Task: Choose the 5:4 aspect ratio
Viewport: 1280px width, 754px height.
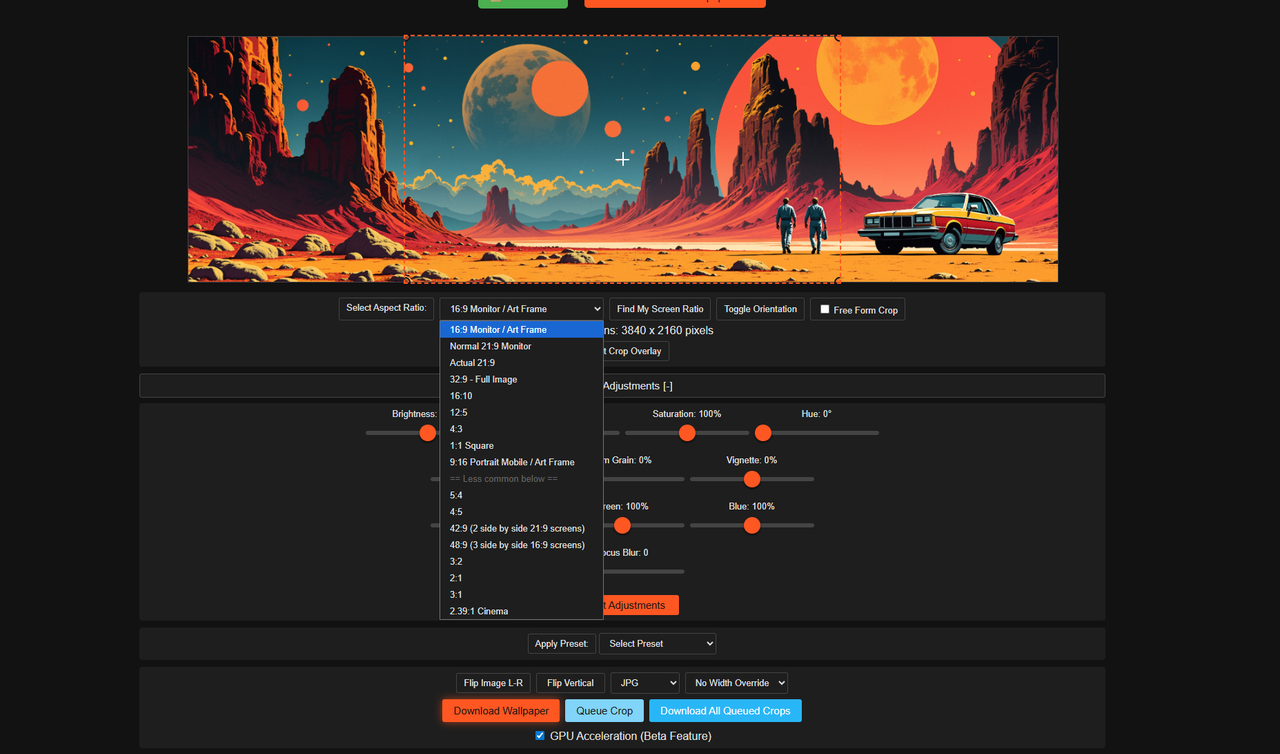Action: pyautogui.click(x=521, y=495)
